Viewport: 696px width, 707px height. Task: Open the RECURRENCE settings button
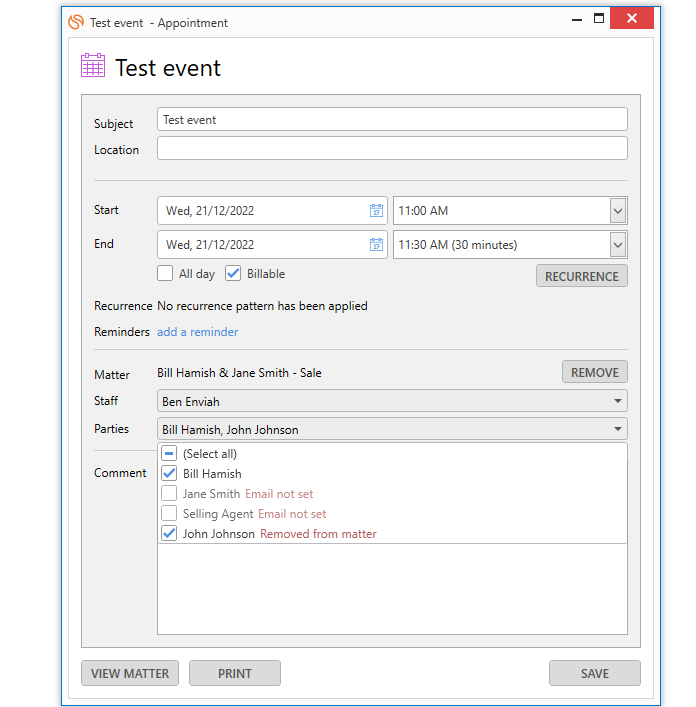[582, 276]
